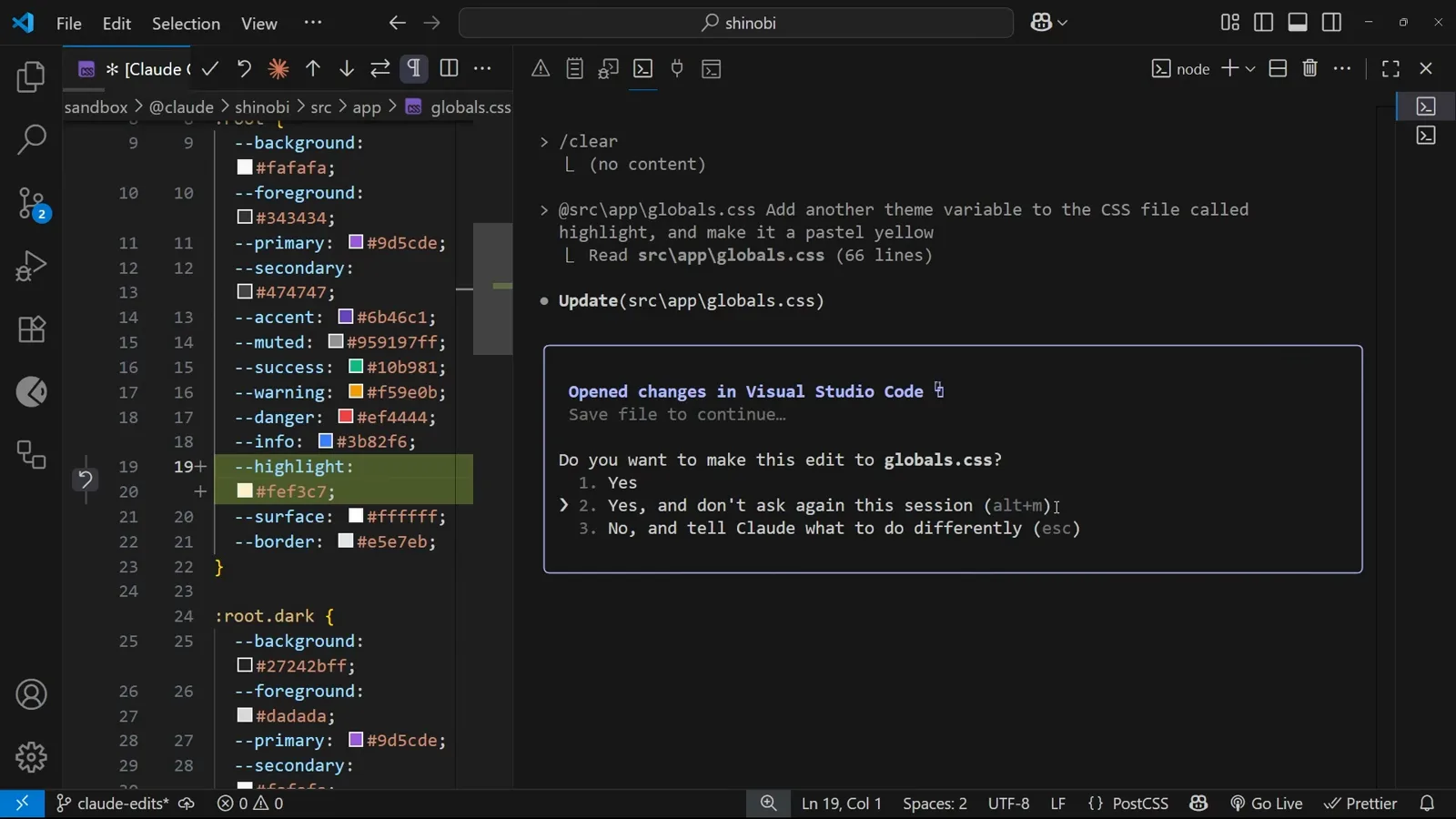Screen dimensions: 1456x819
Task: Open the Prettier status item
Action: click(1360, 804)
